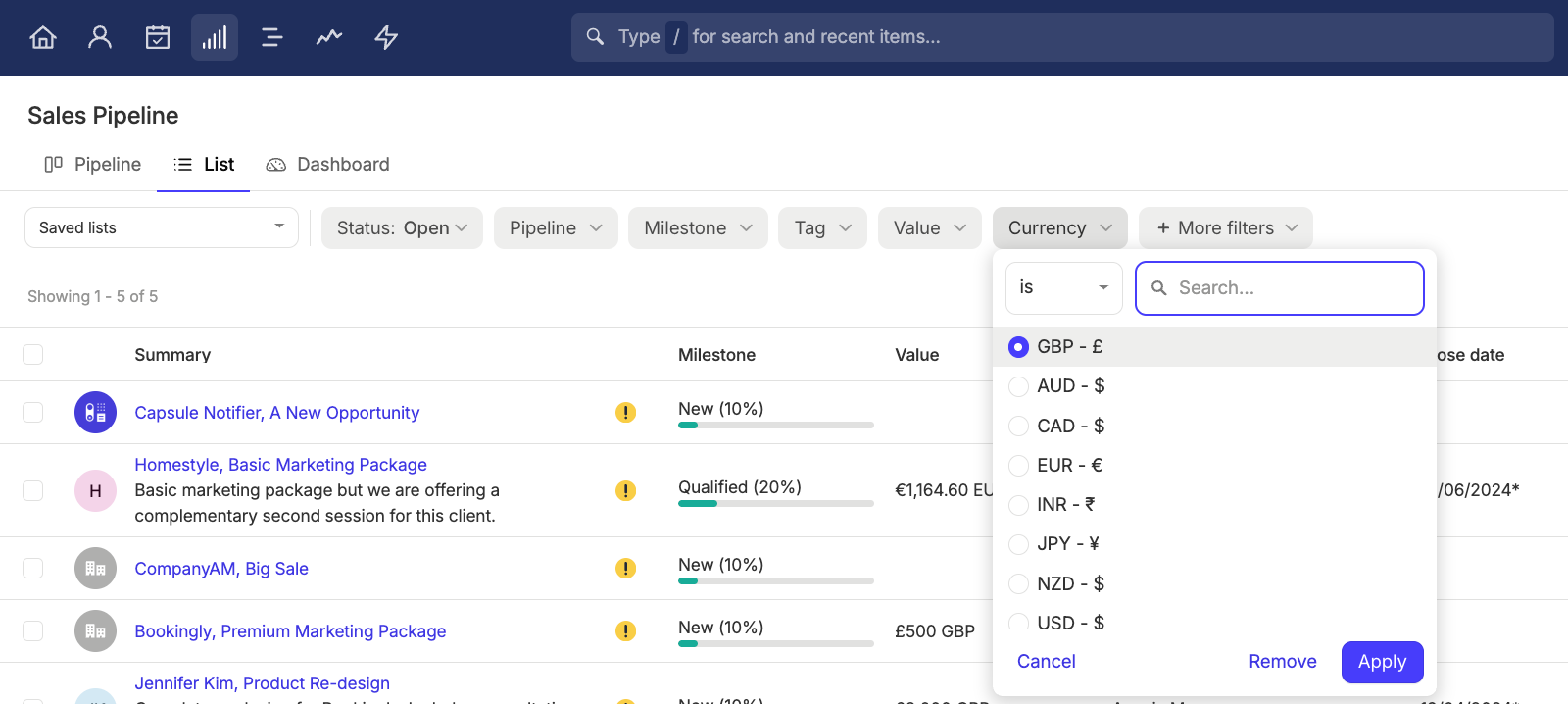Click the warning icon for CompanyAM Big Sale
Image resolution: width=1568 pixels, height=704 pixels.
pos(625,568)
